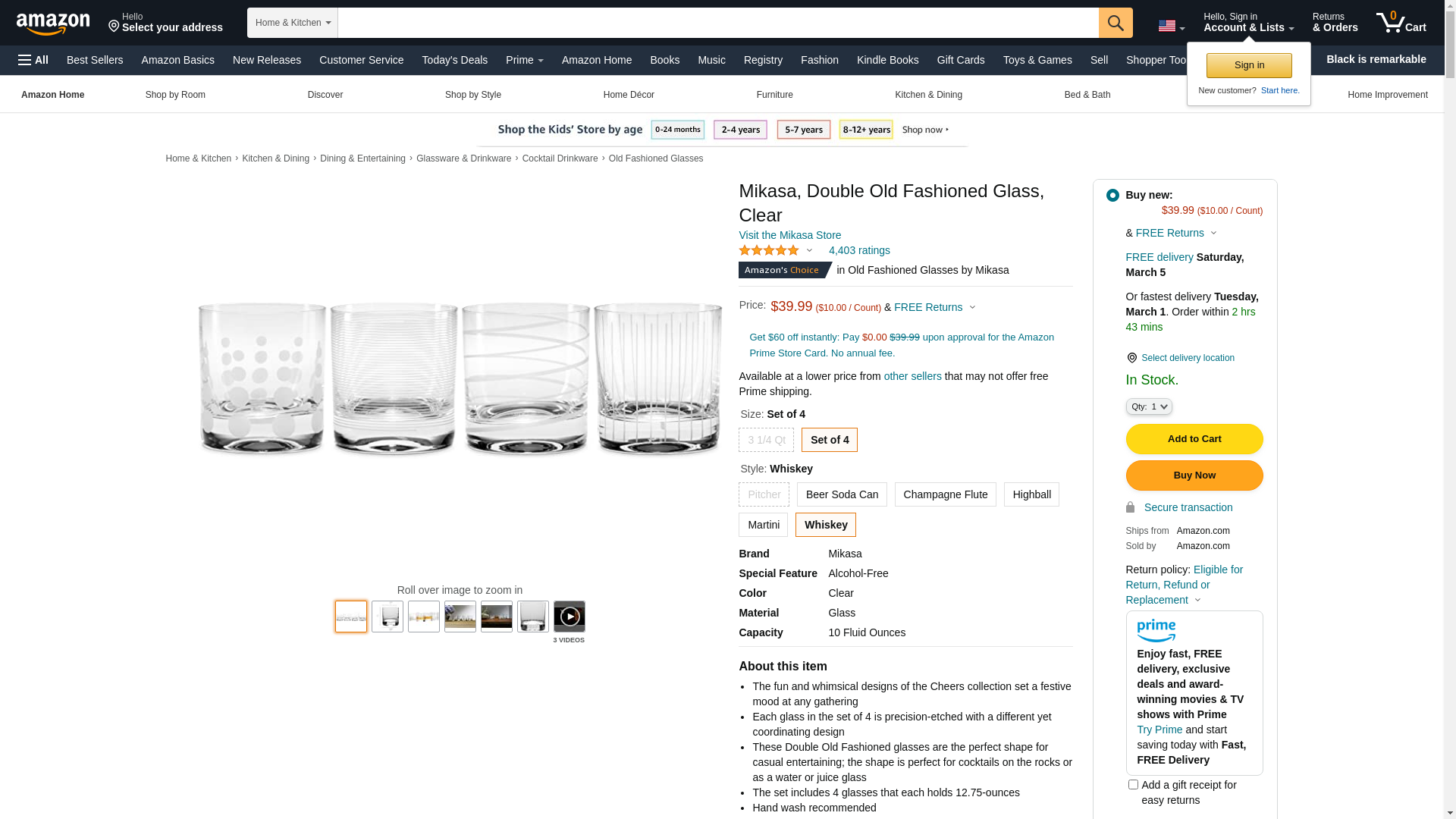Open the shopping cart
This screenshot has height=819, width=1456.
click(1401, 23)
